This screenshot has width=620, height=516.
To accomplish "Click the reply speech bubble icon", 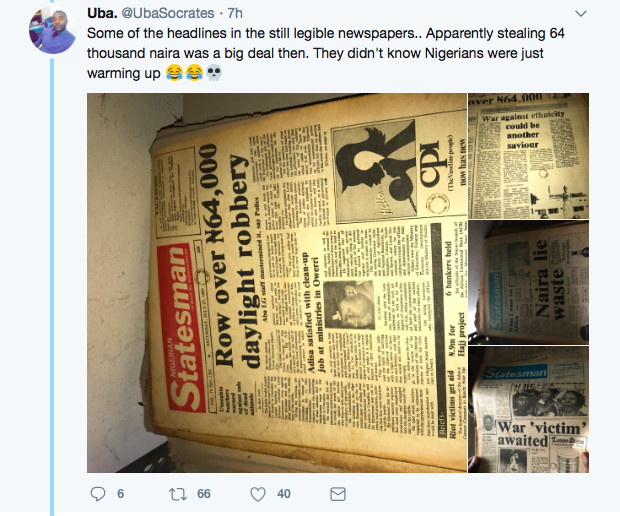I will tap(98, 494).
